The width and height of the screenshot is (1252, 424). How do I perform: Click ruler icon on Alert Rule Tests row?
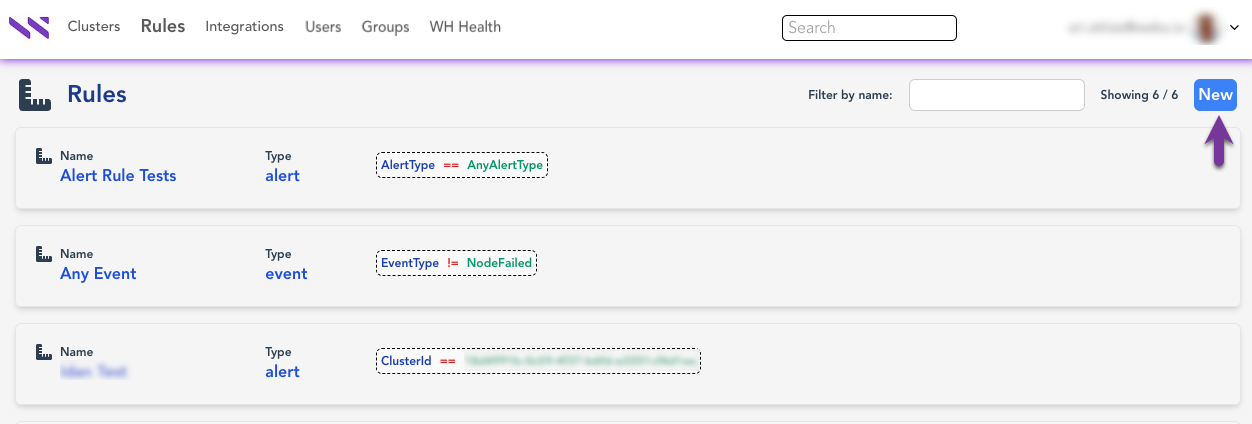point(44,156)
